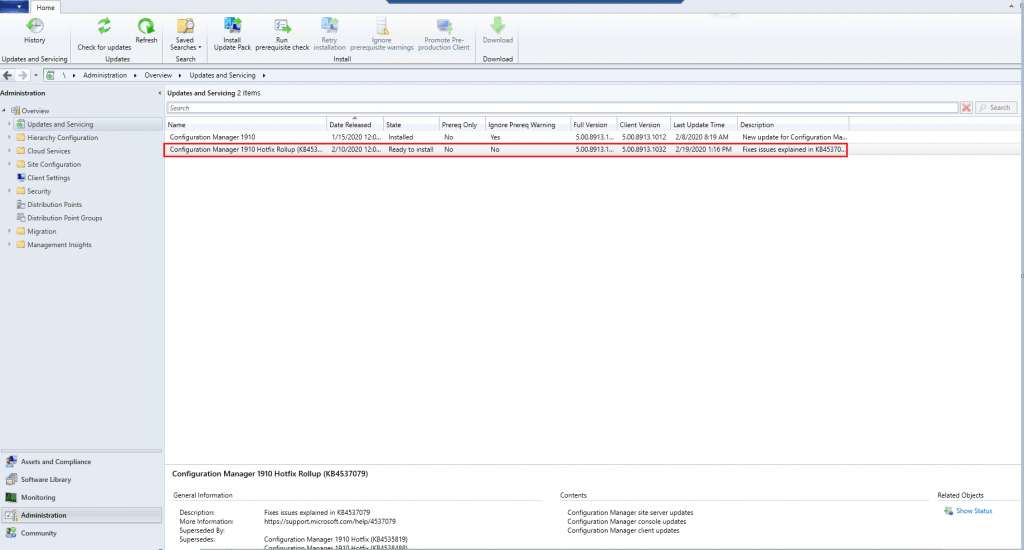Viewport: 1024px width, 550px height.
Task: Switch to the Home ribbon tab
Action: [46, 7]
